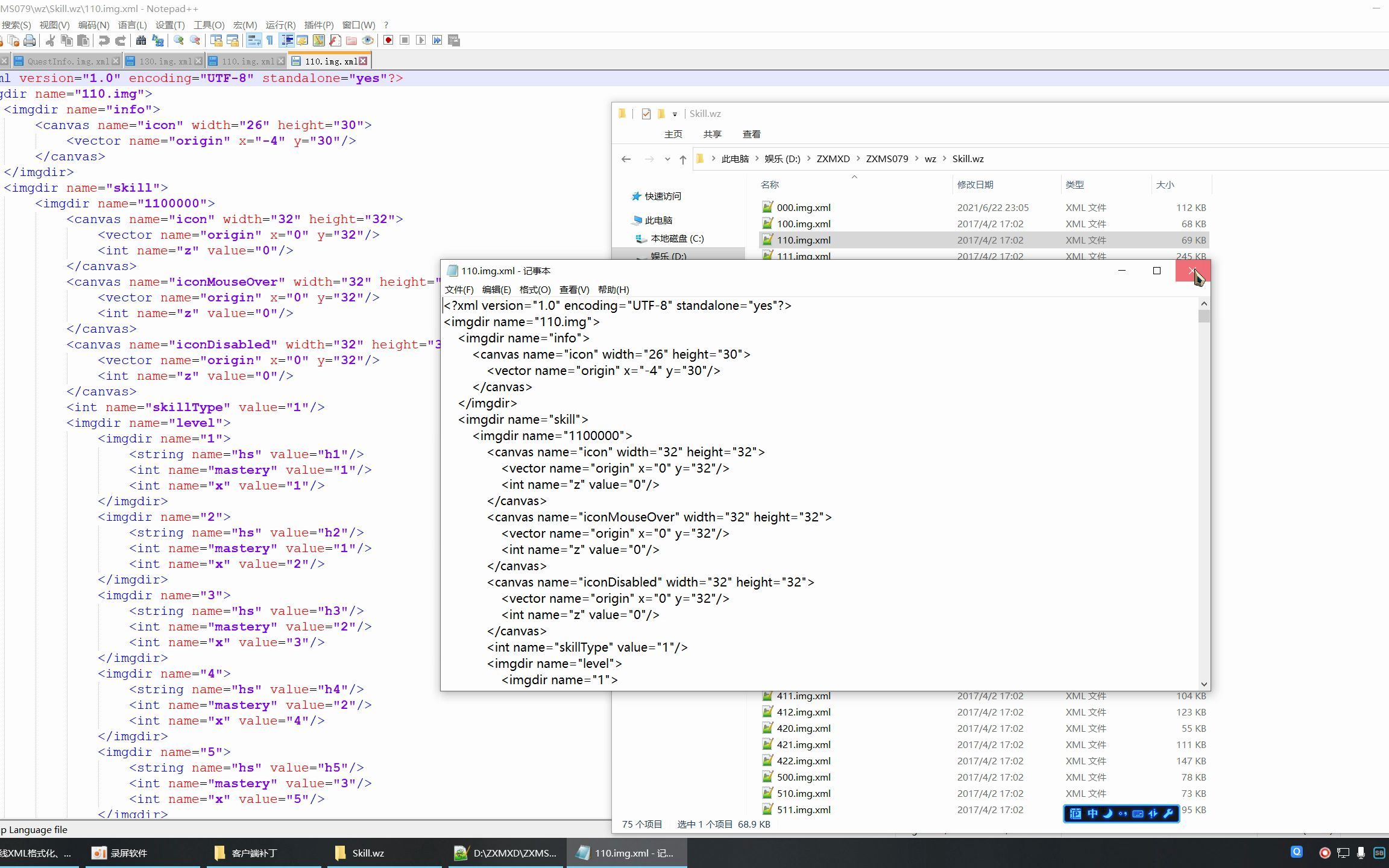Screen dimensions: 1389x868
Task: Open 查看 ribbon tab in Explorer
Action: point(751,134)
